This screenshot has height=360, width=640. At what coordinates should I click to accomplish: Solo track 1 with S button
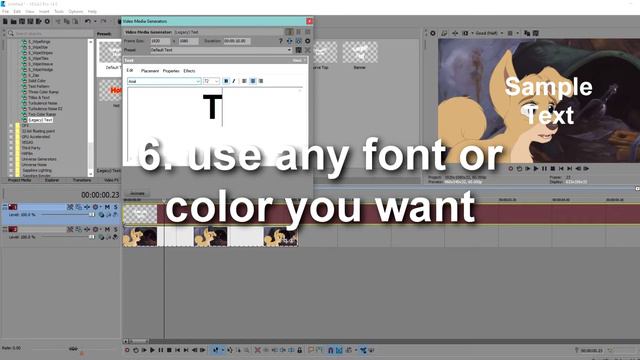click(116, 207)
